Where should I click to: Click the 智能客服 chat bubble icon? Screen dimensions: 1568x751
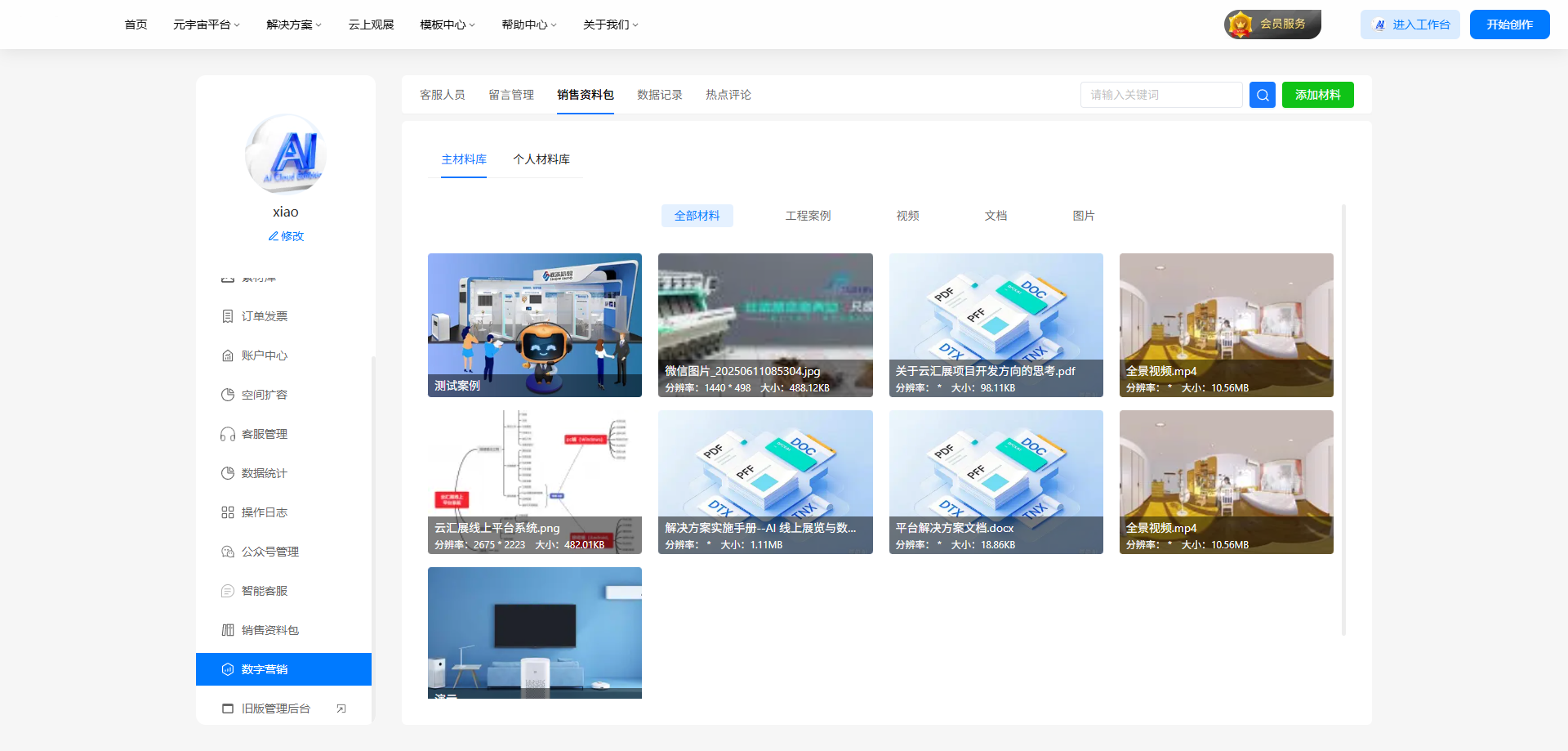[228, 591]
